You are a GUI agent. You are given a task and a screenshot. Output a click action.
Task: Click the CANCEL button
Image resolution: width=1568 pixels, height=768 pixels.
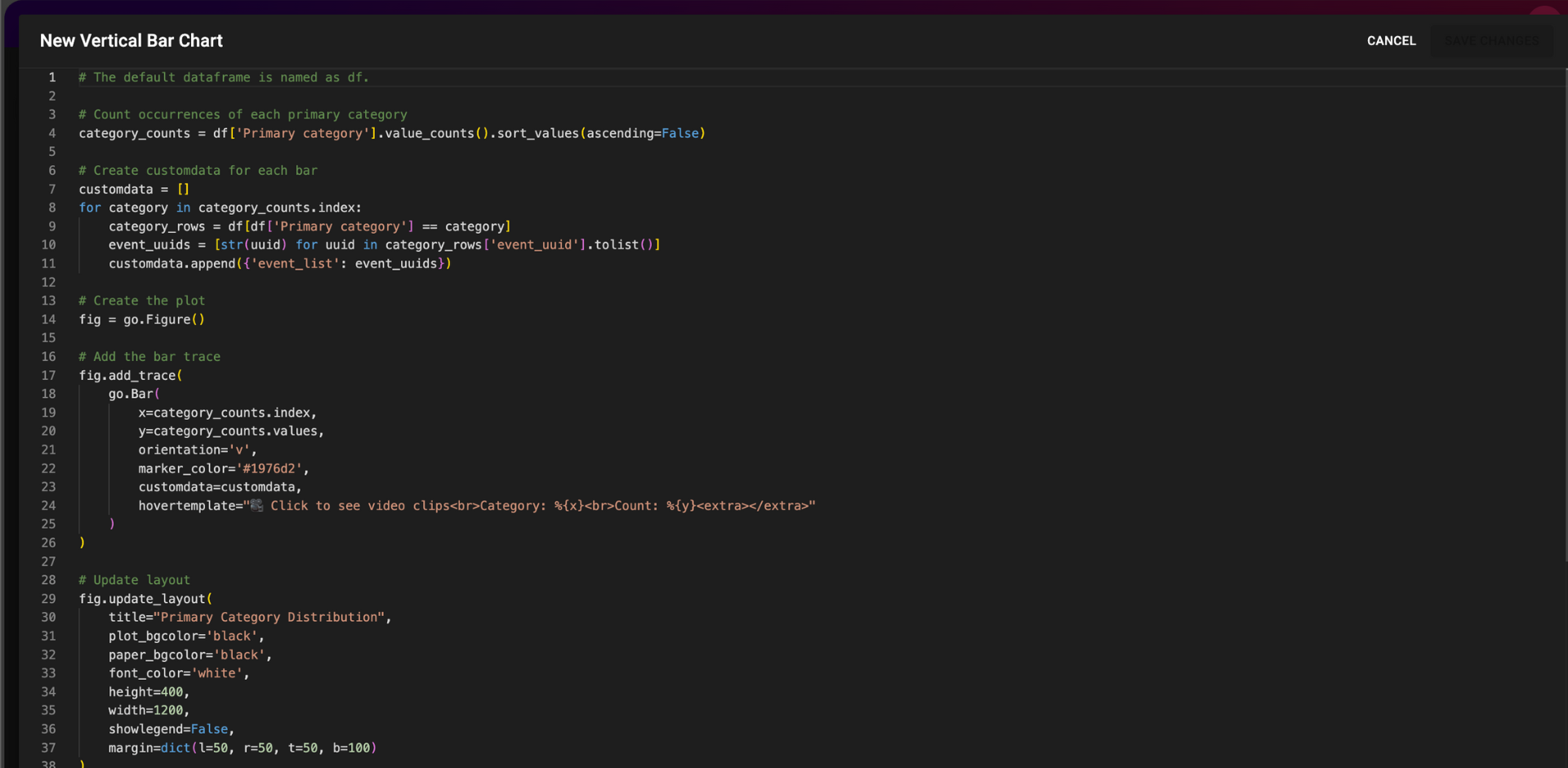point(1391,41)
